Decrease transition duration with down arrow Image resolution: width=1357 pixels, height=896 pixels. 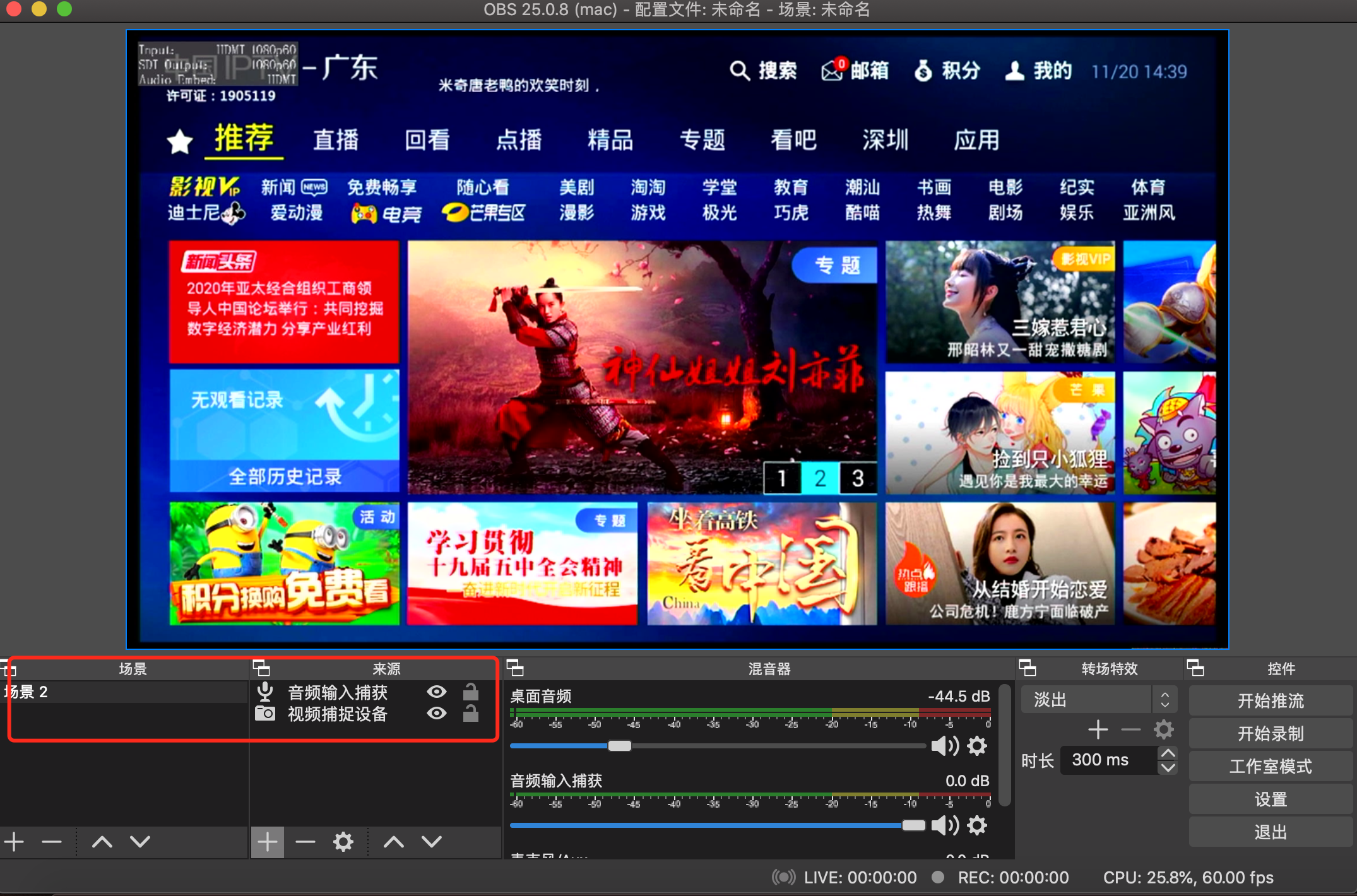1168,767
